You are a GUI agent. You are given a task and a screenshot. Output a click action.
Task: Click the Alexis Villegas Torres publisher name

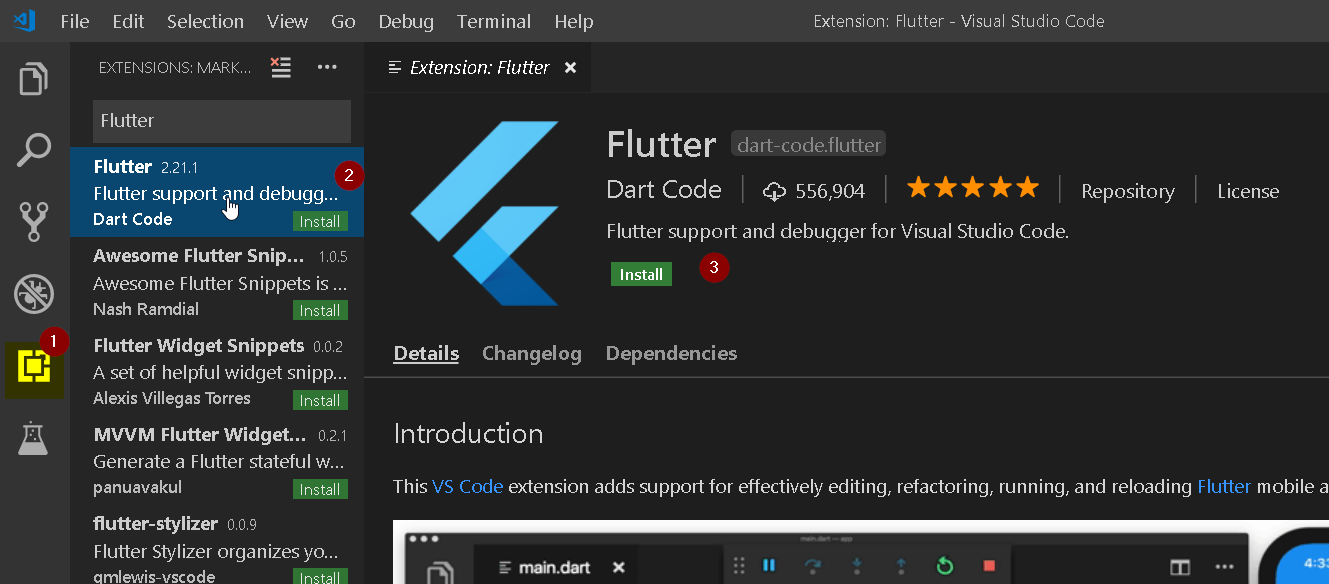[172, 398]
